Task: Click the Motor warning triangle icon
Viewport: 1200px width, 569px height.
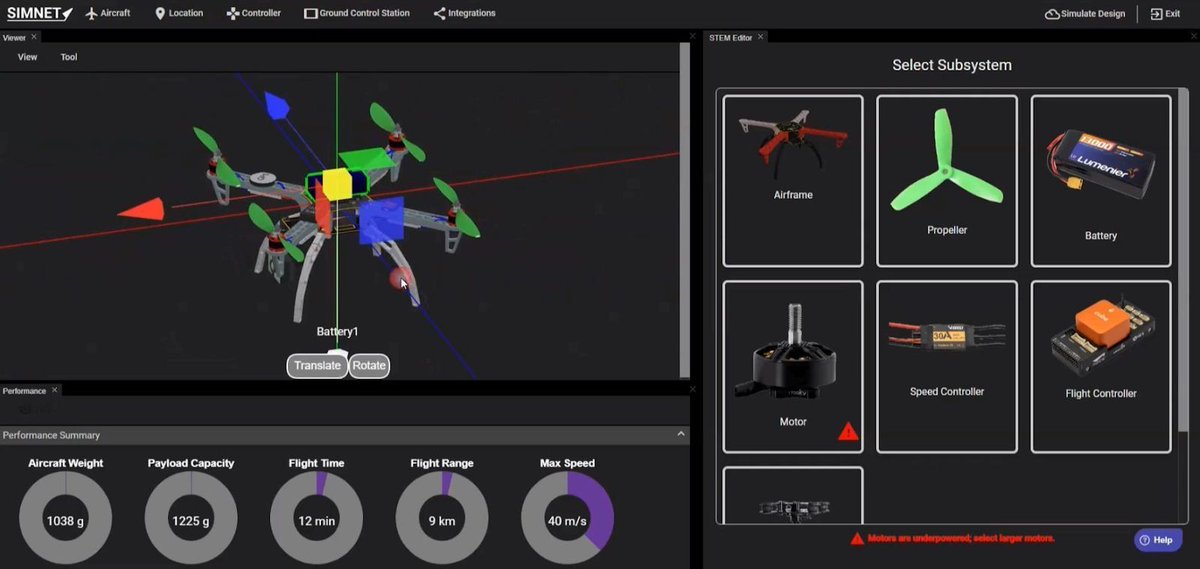Action: coord(848,432)
